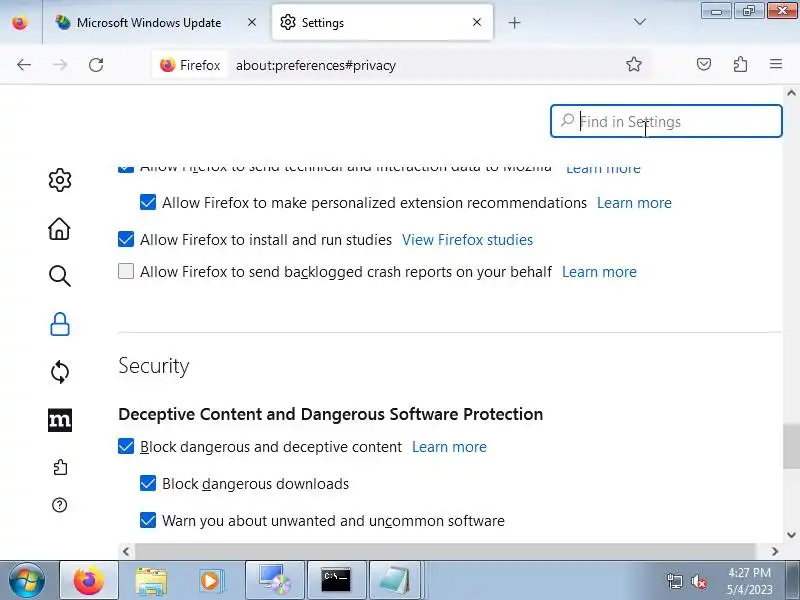Launch Windows Media Player from taskbar

(210, 581)
